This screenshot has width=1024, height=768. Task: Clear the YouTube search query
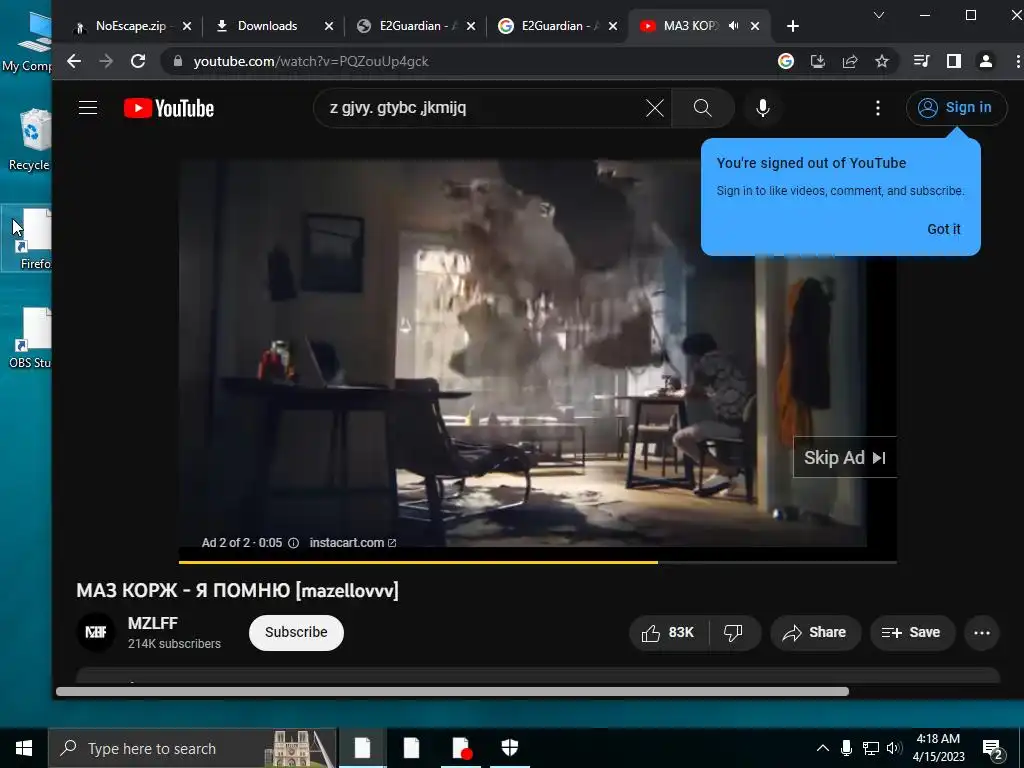pos(654,108)
